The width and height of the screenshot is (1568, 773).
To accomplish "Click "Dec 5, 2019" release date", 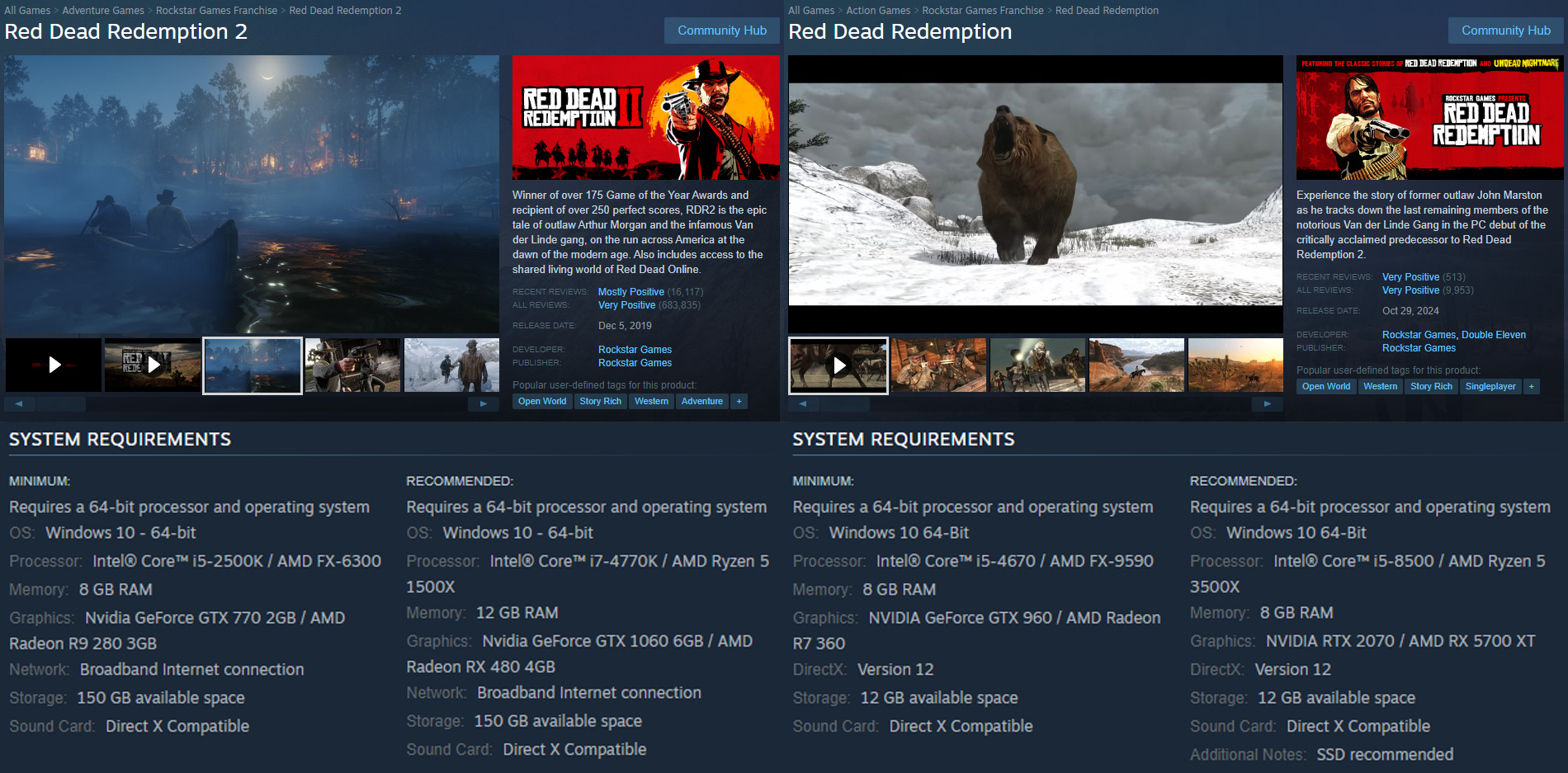I will (x=625, y=326).
